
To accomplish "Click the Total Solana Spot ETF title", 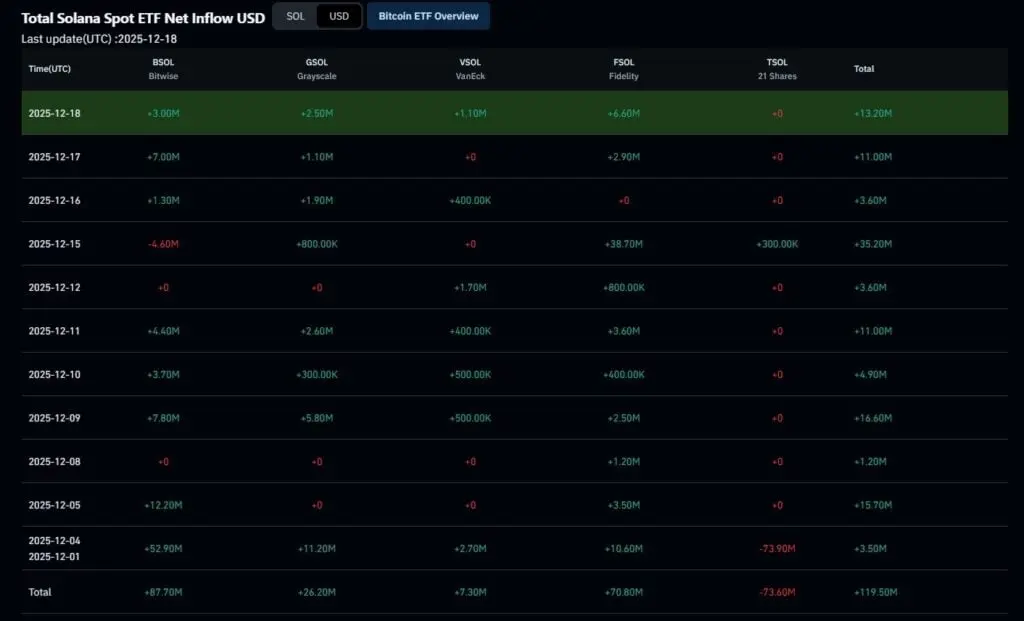I will coord(143,17).
